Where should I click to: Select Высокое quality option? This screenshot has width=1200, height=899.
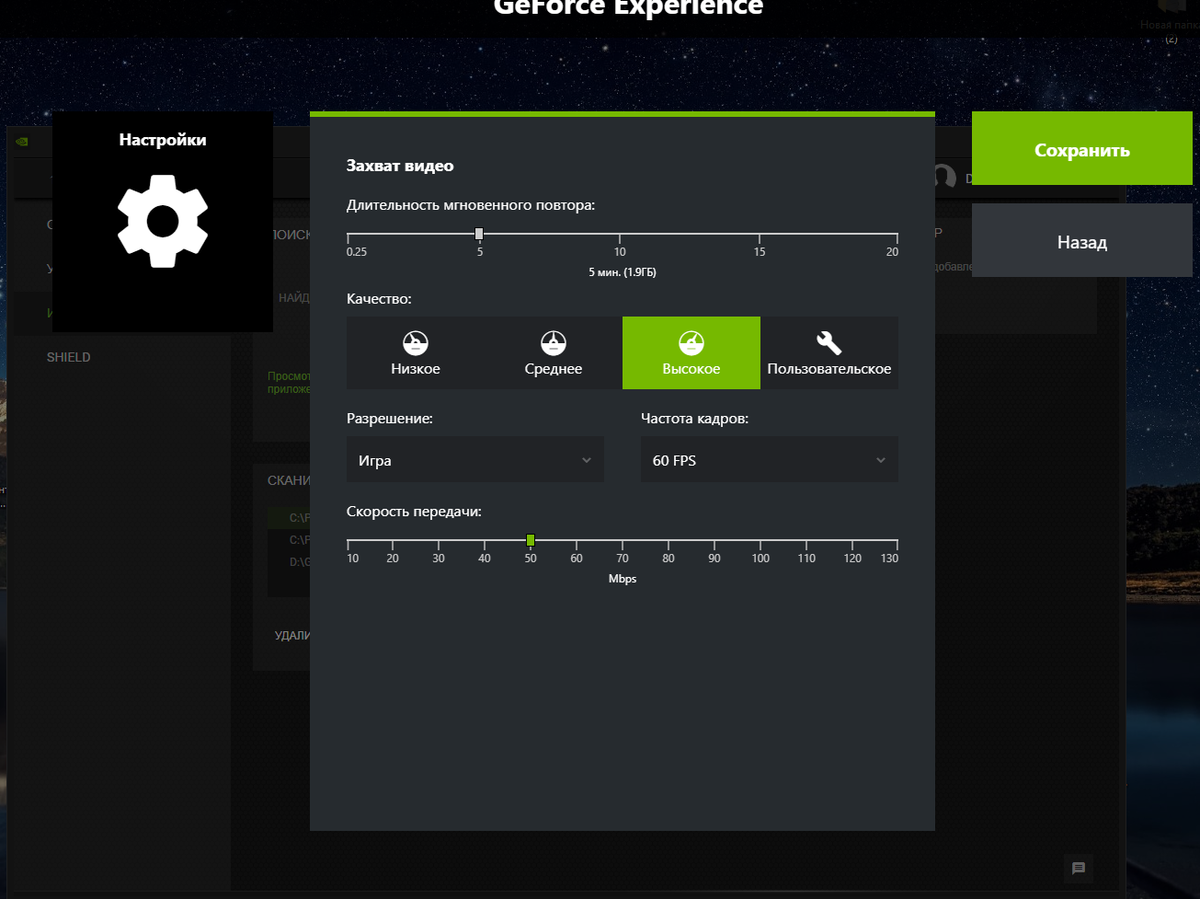click(691, 353)
